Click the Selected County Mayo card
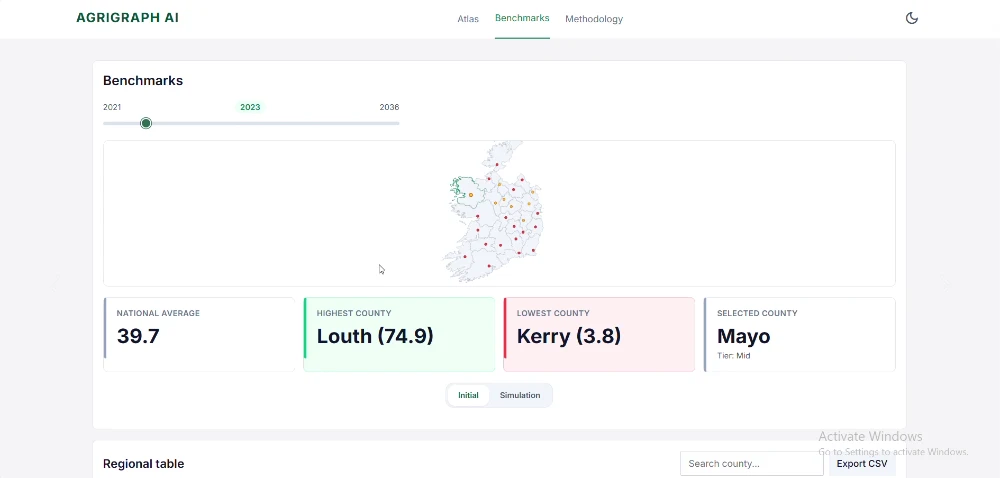This screenshot has height=478, width=1000. coord(799,334)
